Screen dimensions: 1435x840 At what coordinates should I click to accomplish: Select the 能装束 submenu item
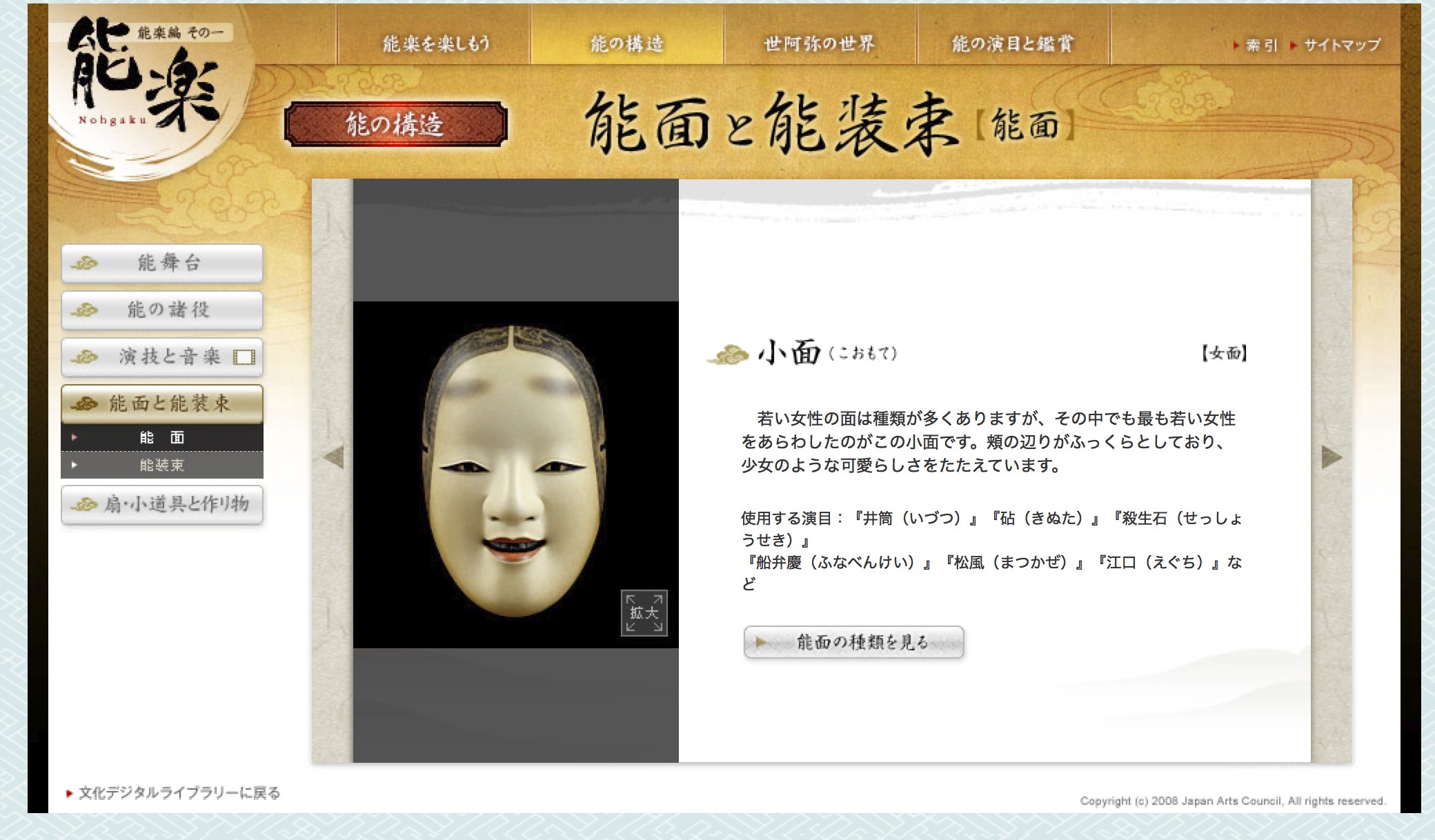click(162, 465)
